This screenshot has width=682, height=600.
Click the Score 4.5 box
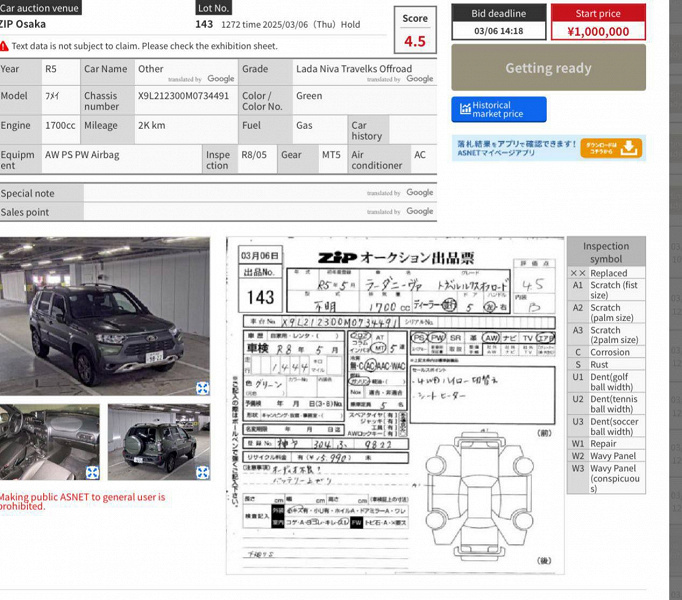pyautogui.click(x=415, y=30)
